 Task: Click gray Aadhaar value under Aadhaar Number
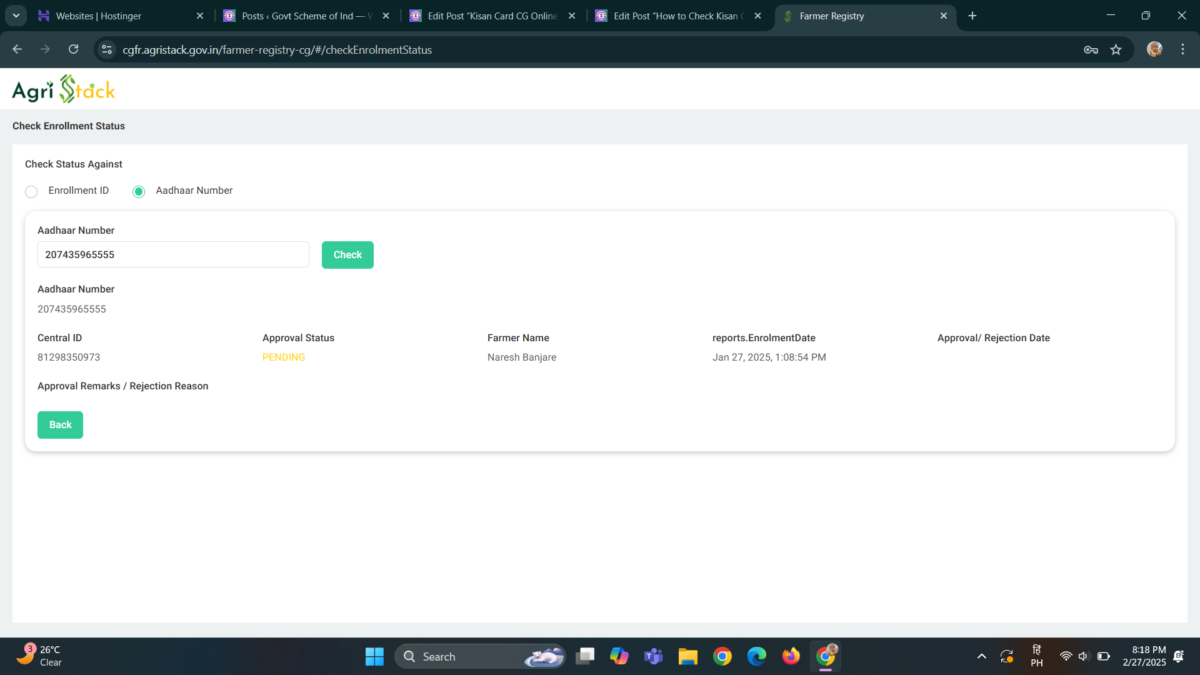point(72,309)
